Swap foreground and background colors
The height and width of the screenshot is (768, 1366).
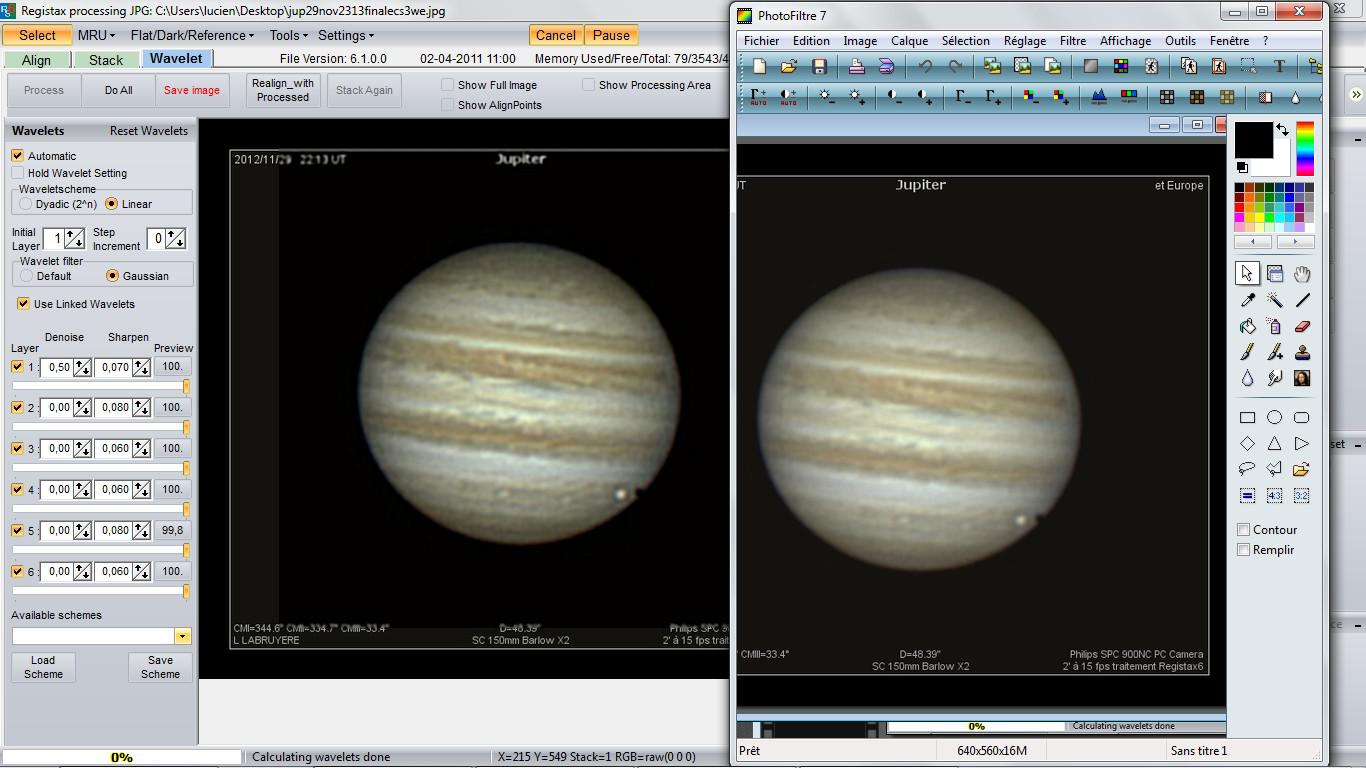(1282, 130)
